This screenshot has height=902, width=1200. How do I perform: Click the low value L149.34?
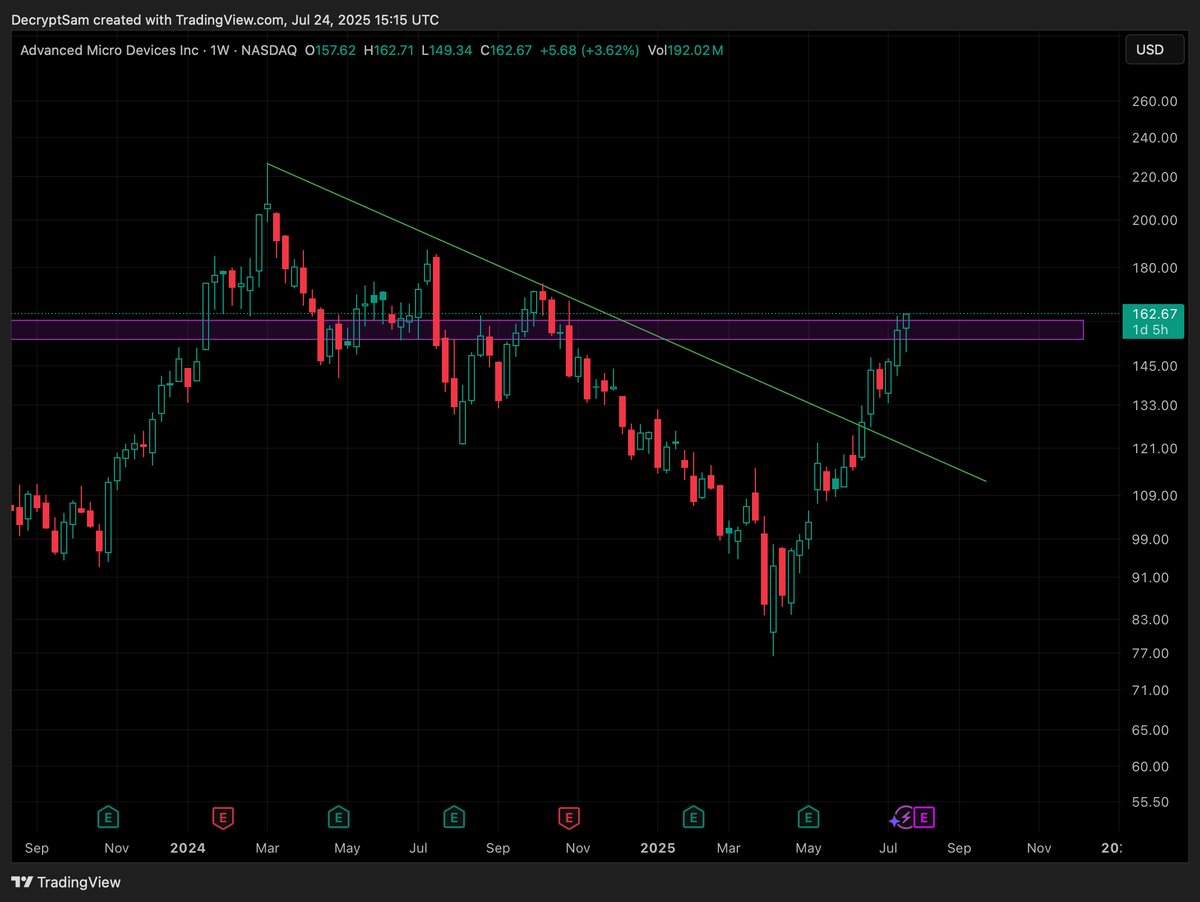pos(448,50)
